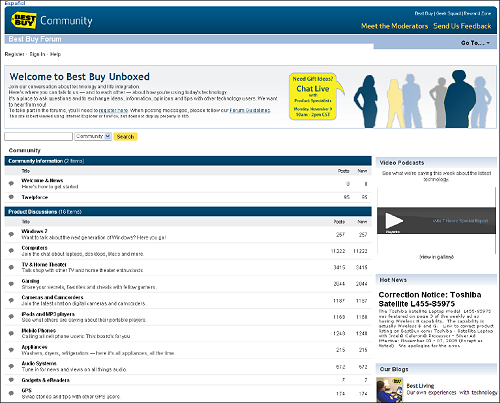The height and width of the screenshot is (403, 500).
Task: Click the Video Podcasts panel header
Action: click(436, 163)
